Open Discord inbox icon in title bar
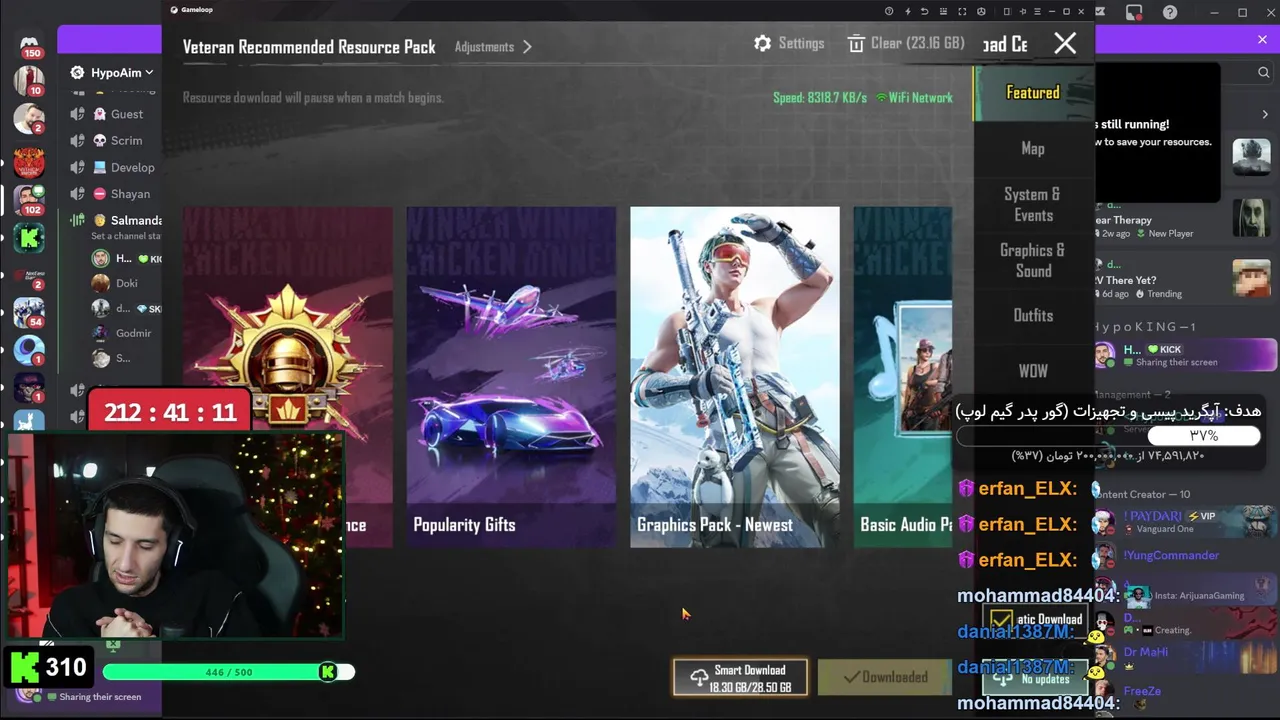 point(1134,12)
